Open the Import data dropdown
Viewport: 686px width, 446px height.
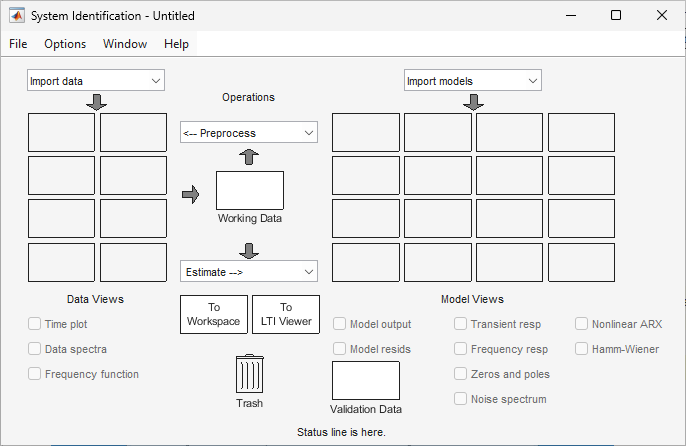[x=96, y=81]
